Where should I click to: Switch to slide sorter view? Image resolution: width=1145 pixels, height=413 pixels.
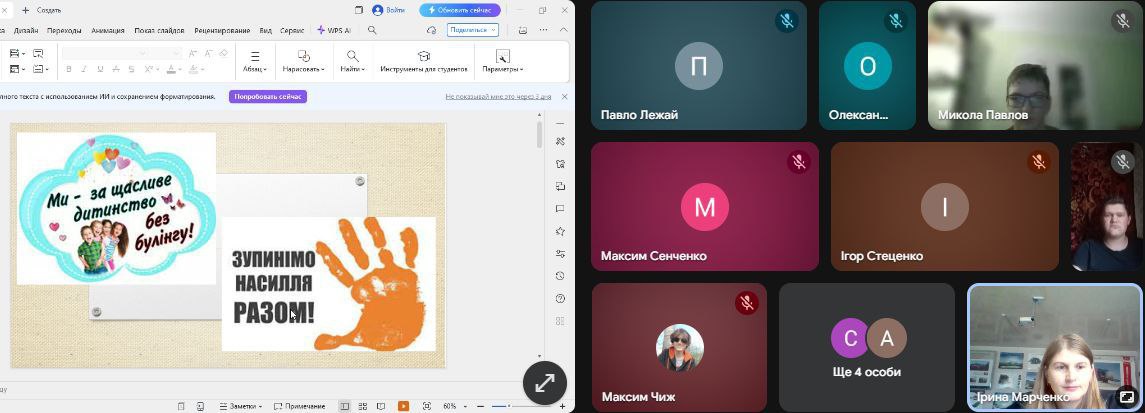362,406
